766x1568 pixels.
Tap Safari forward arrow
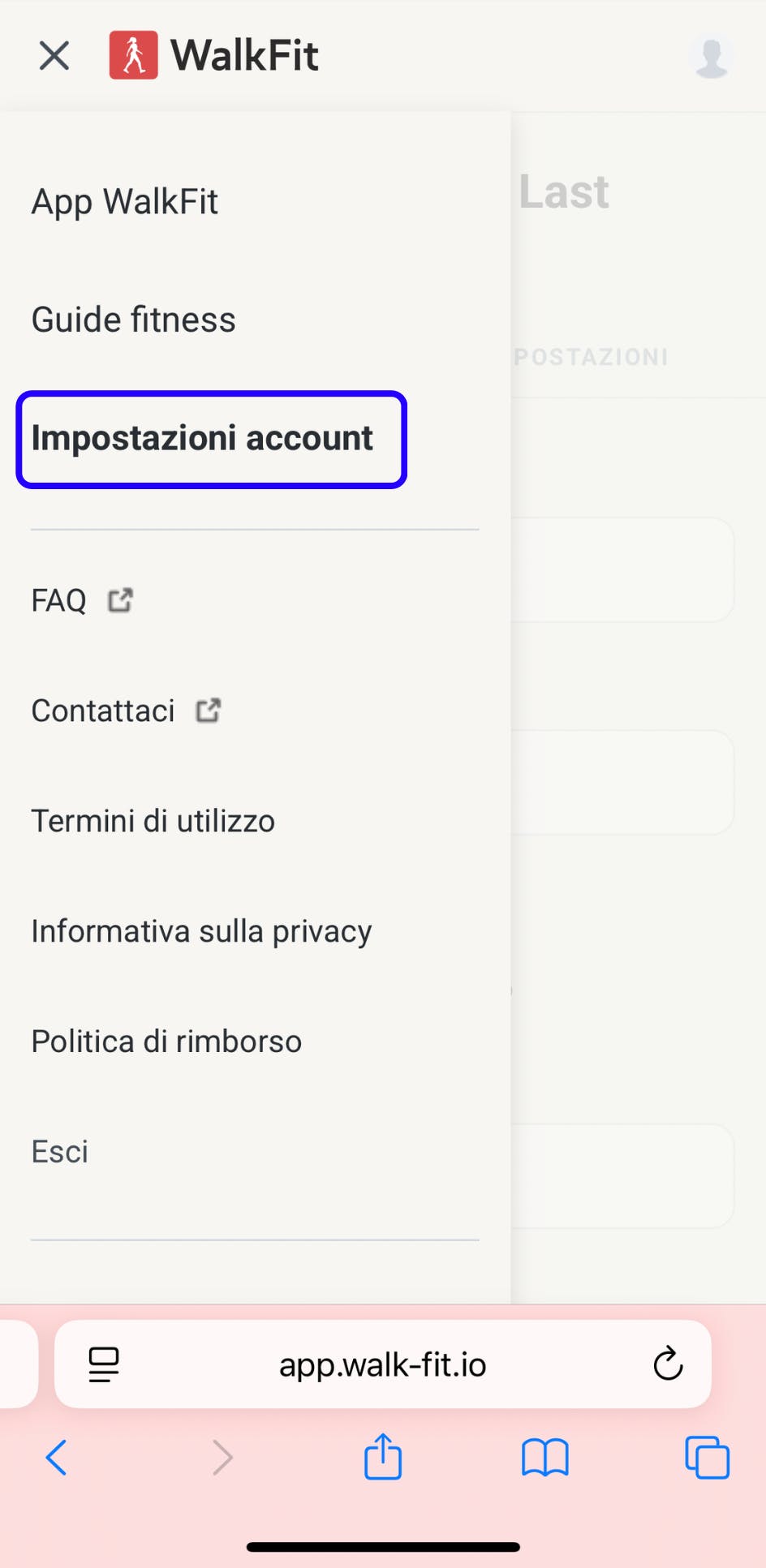[222, 1458]
